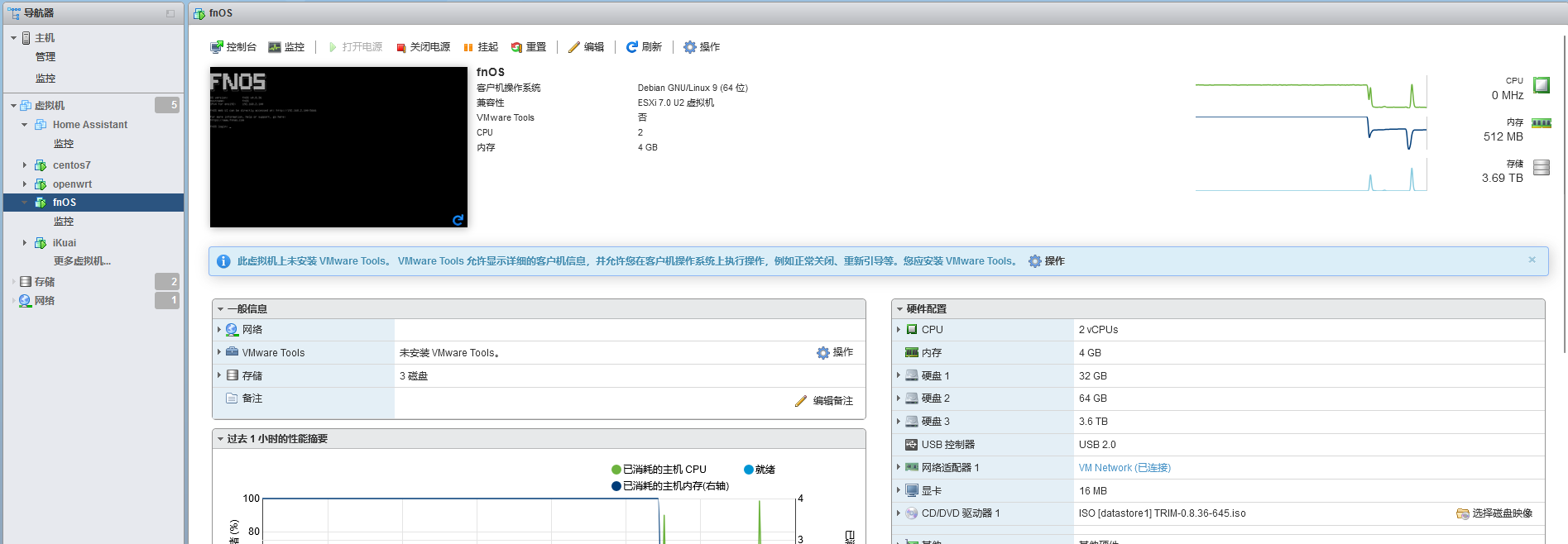Image resolution: width=1568 pixels, height=544 pixels.
Task: Expand the iKuai tree node
Action: (x=24, y=243)
